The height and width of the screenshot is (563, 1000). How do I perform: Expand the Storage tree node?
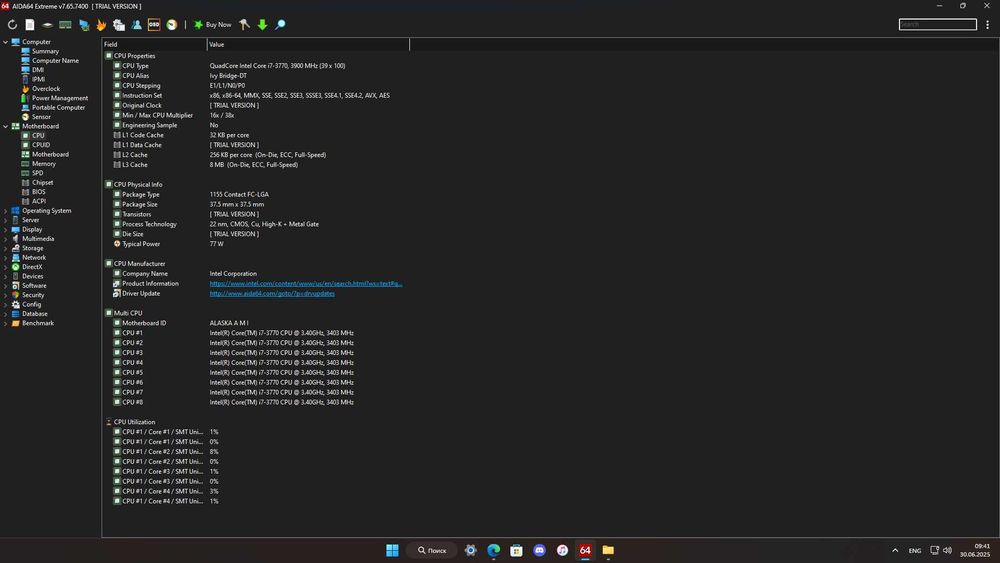coord(6,248)
